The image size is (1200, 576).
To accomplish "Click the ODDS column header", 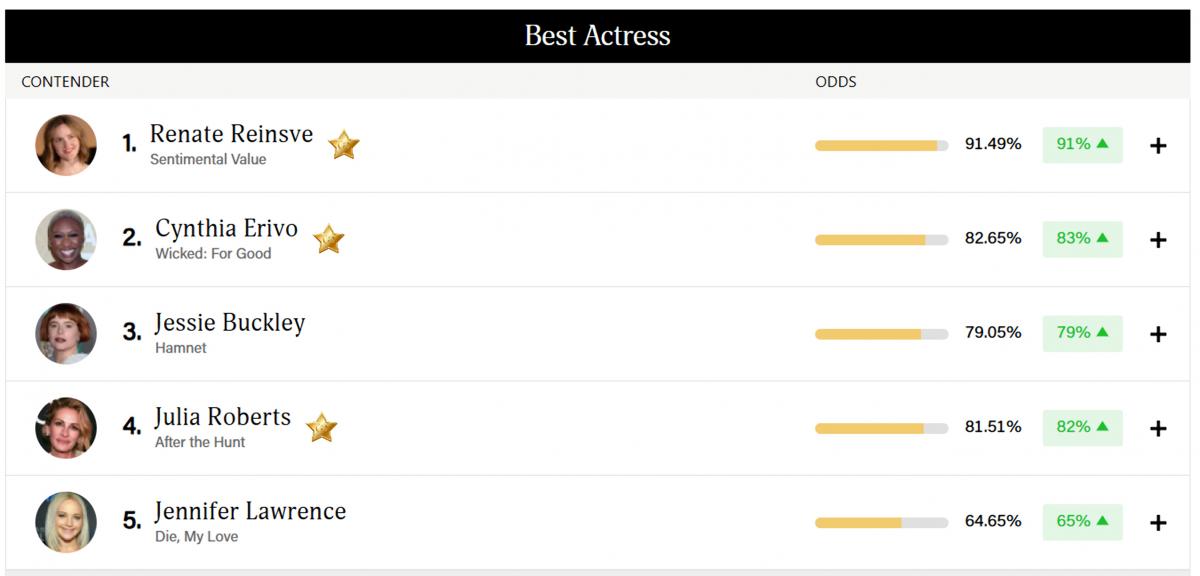I will pos(836,82).
